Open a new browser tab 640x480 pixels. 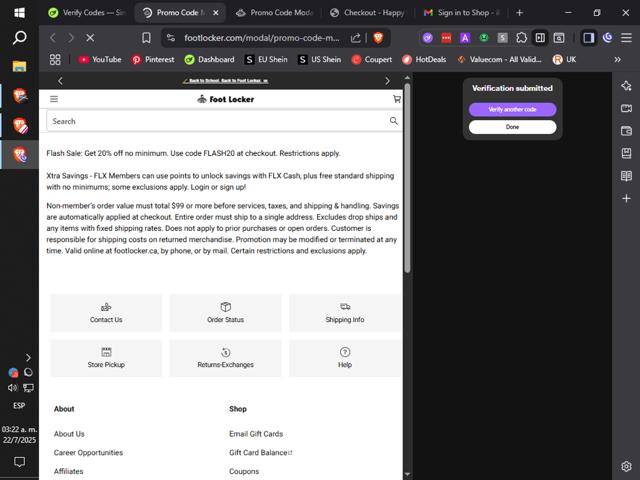(519, 13)
